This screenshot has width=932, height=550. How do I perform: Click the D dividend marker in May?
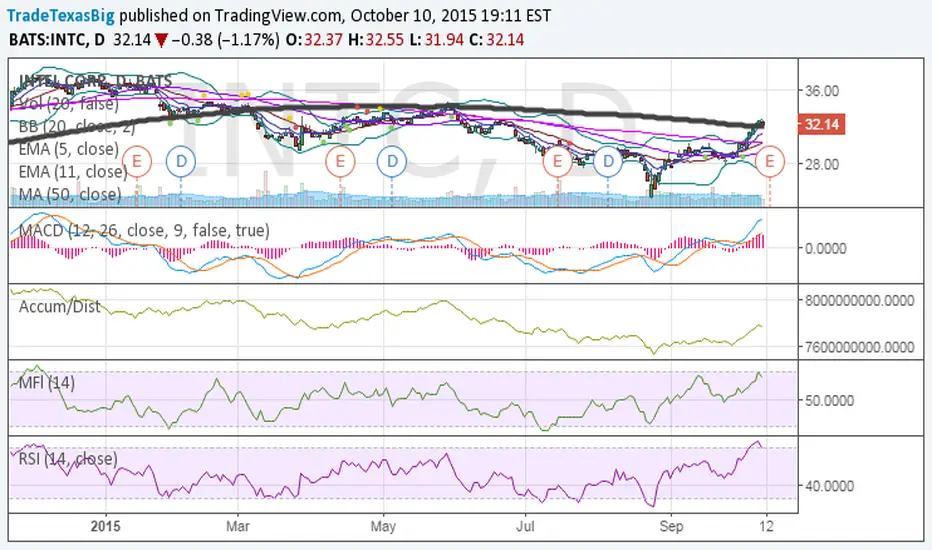coord(392,161)
